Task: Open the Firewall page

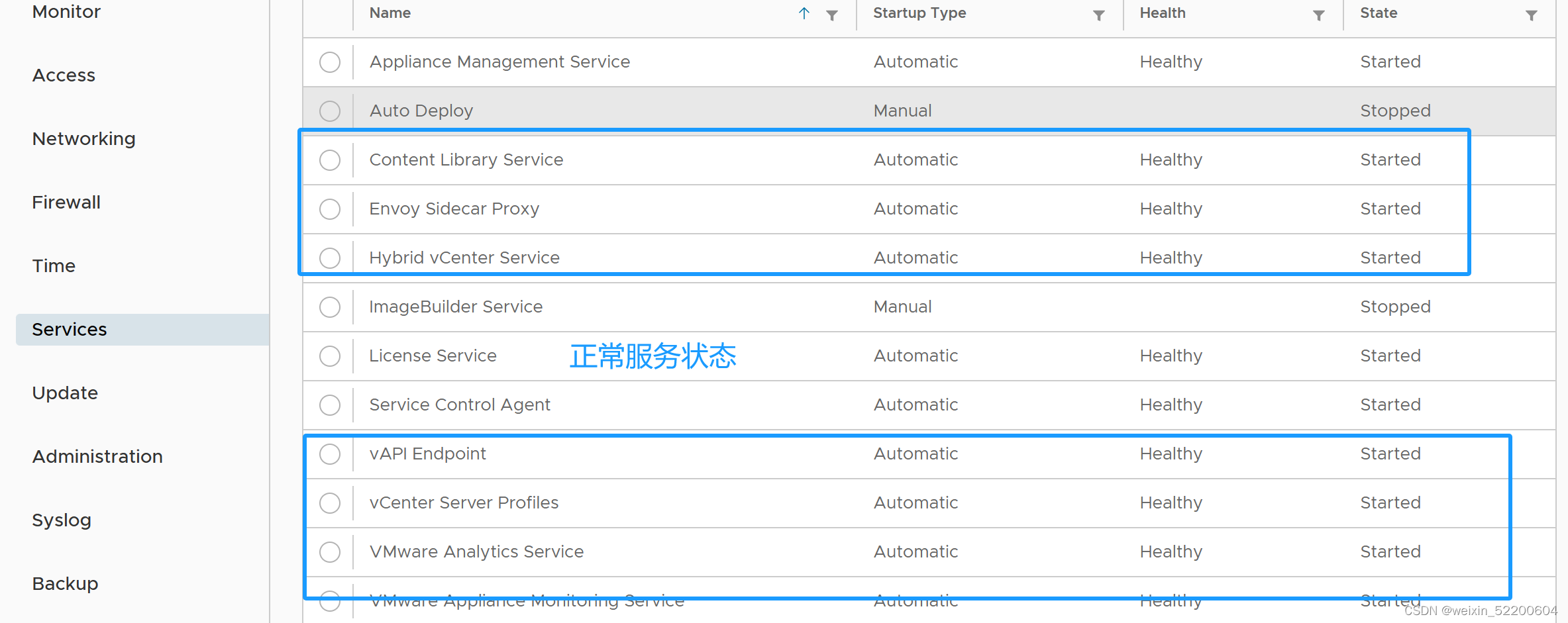Action: pyautogui.click(x=66, y=203)
